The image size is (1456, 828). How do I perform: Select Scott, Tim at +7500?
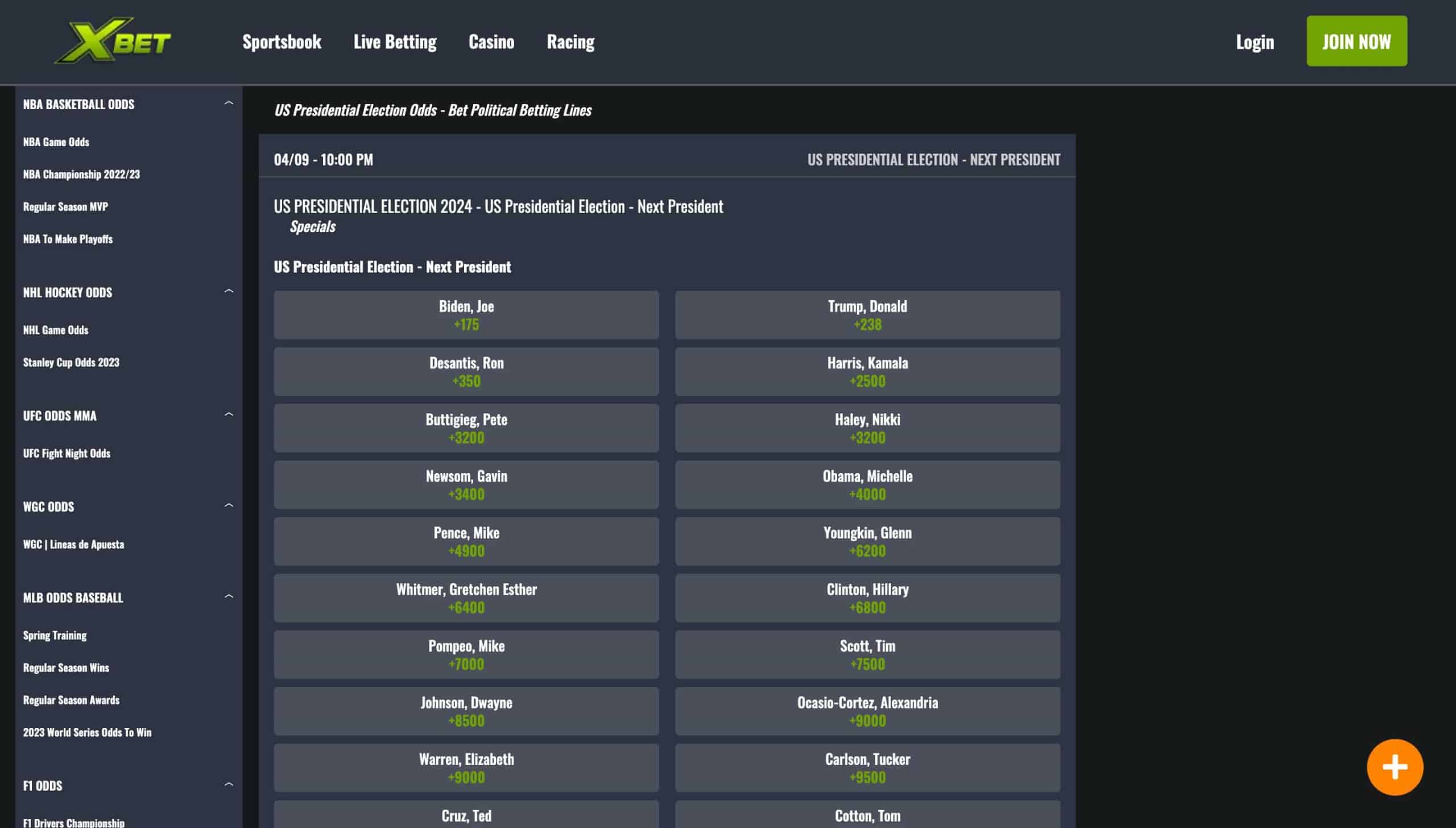tap(867, 655)
